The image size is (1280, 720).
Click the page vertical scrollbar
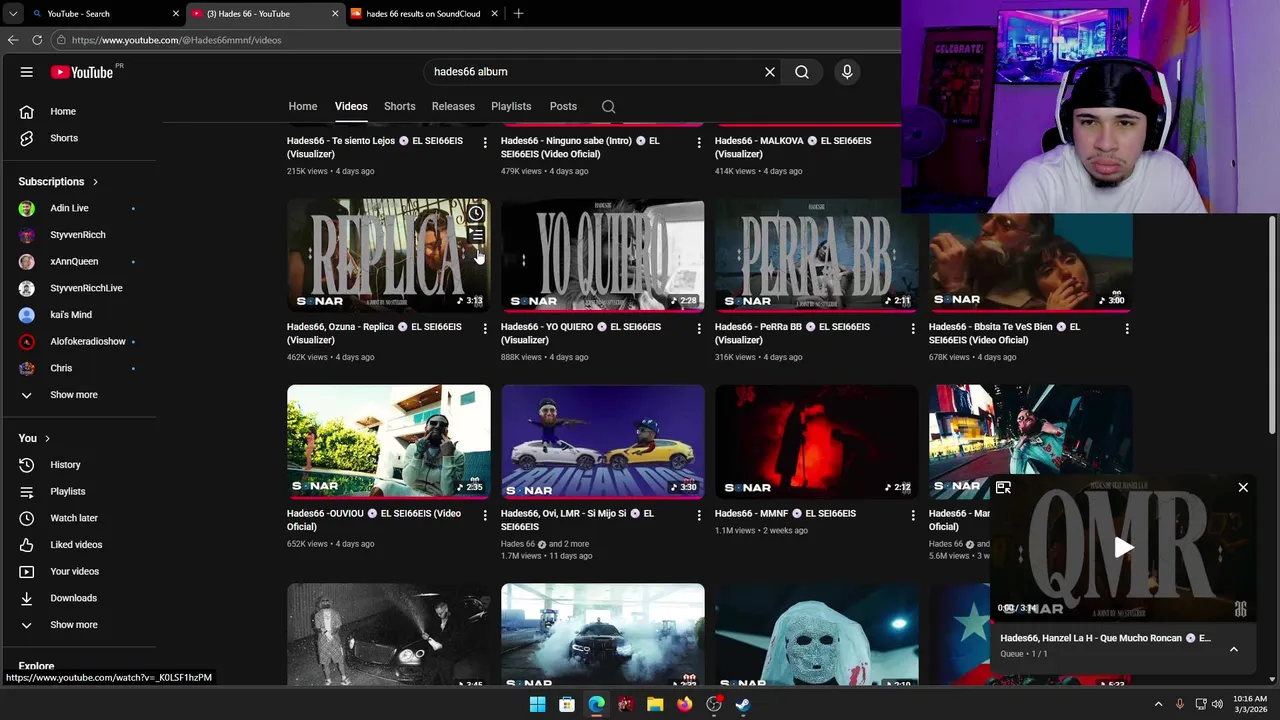(1272, 325)
